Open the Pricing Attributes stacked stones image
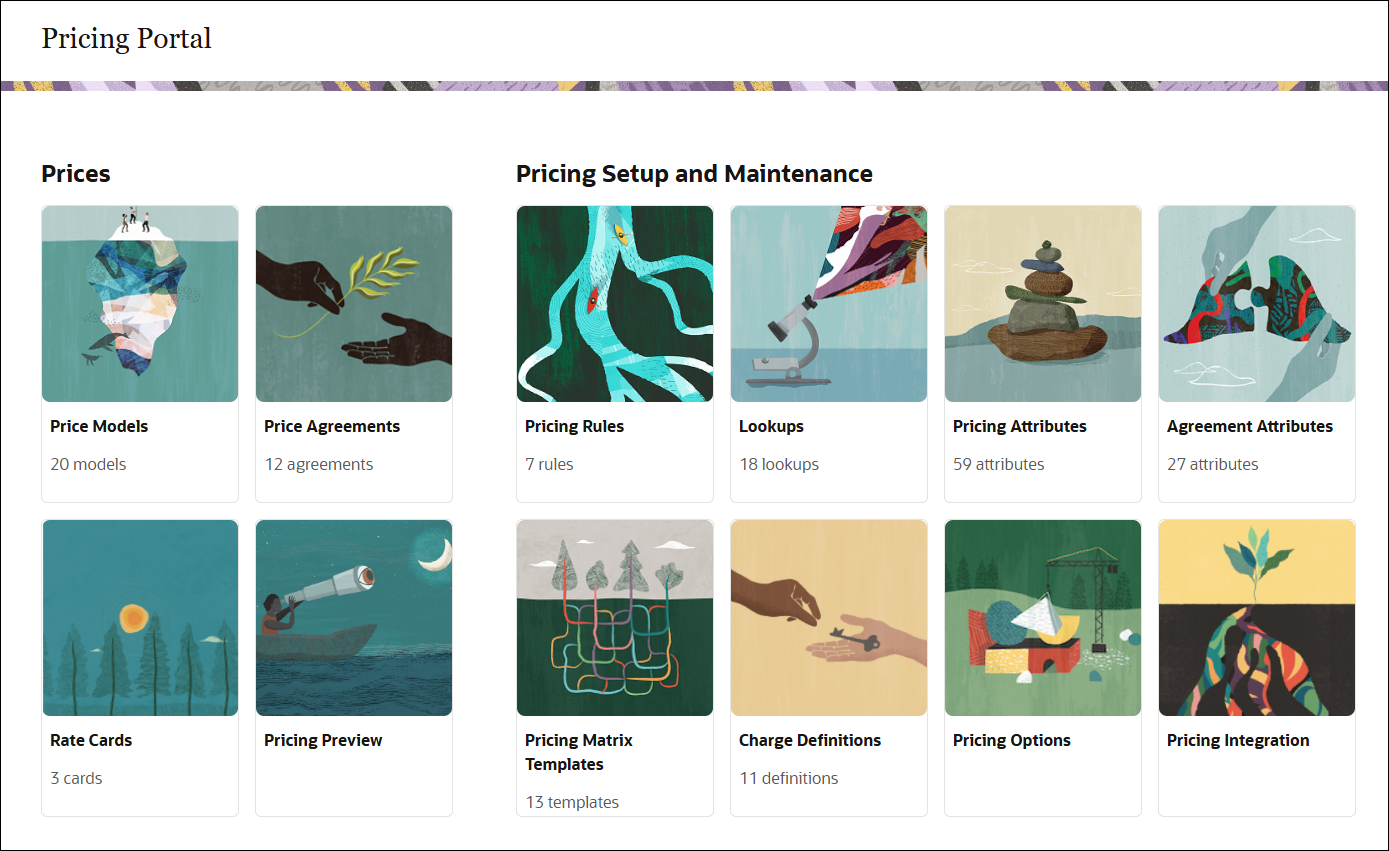Screen dimensions: 1389x851 (x=1042, y=303)
